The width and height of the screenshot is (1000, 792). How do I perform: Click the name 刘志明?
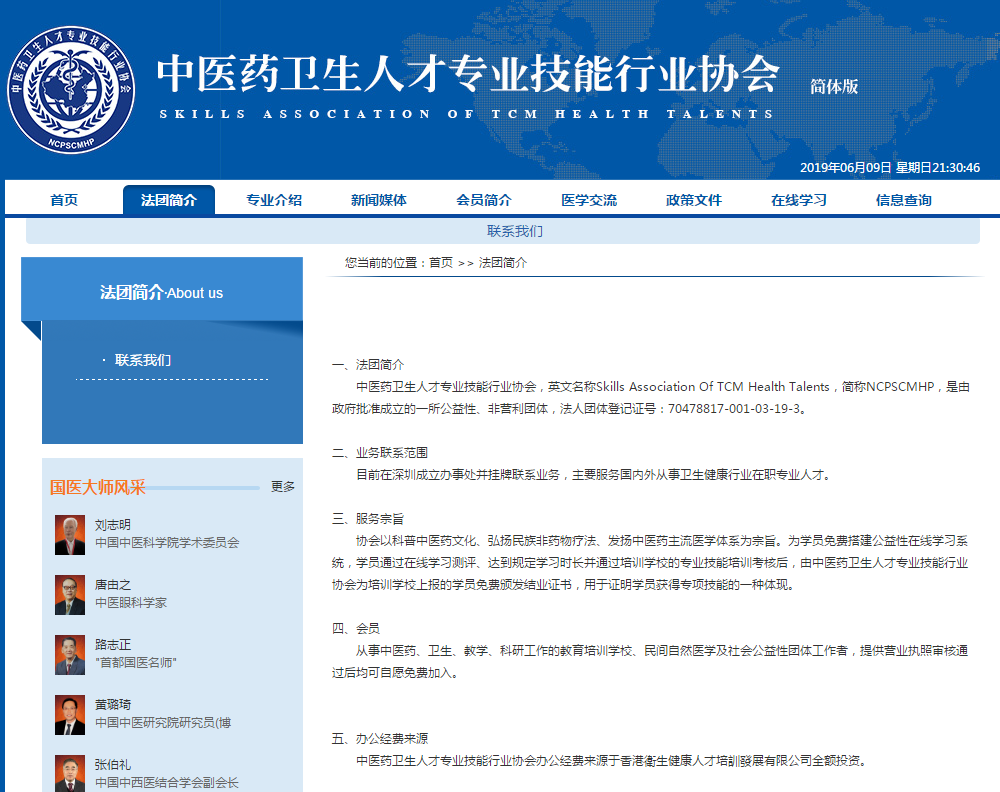point(113,525)
